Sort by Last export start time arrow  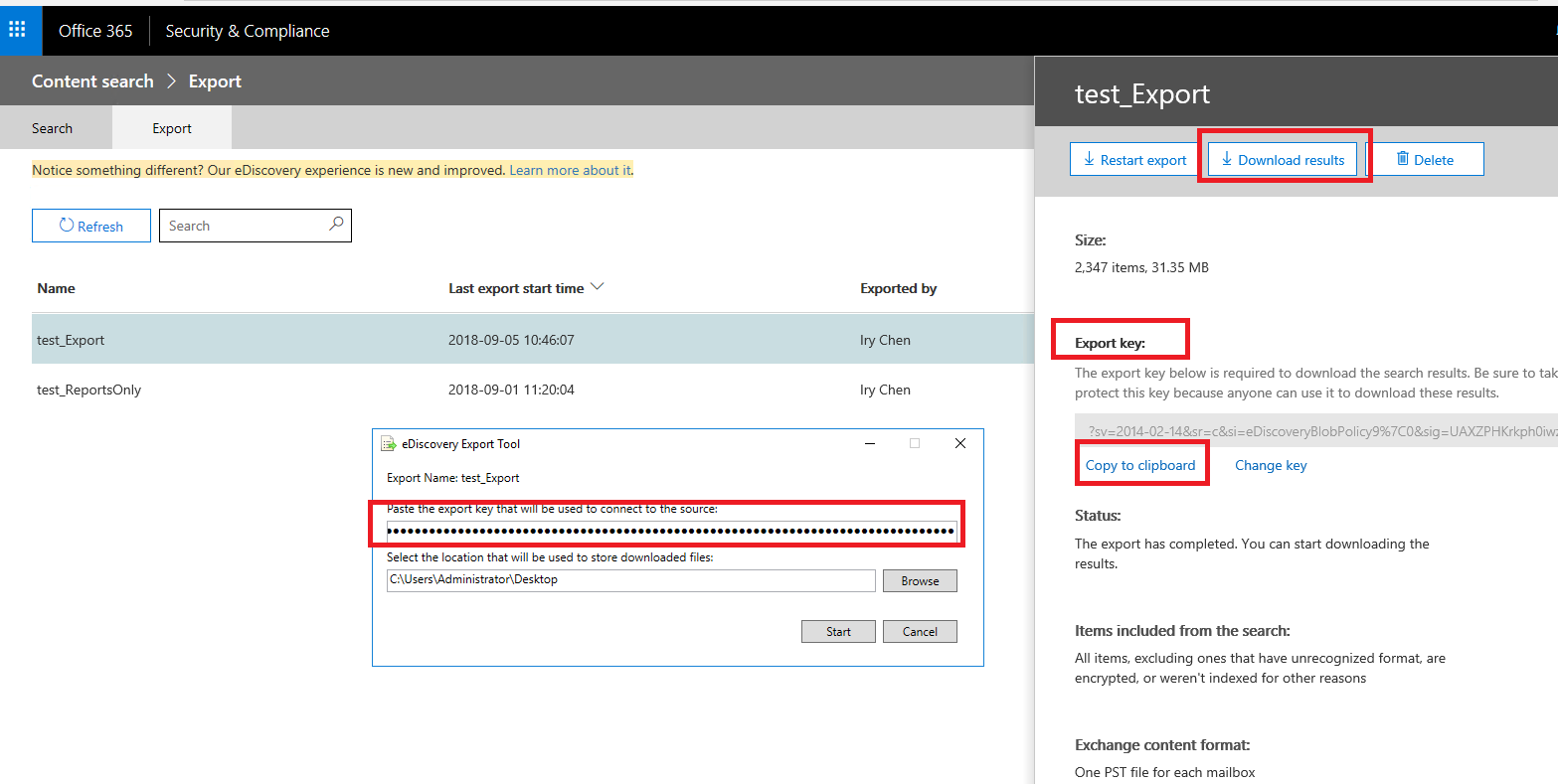pyautogui.click(x=597, y=287)
